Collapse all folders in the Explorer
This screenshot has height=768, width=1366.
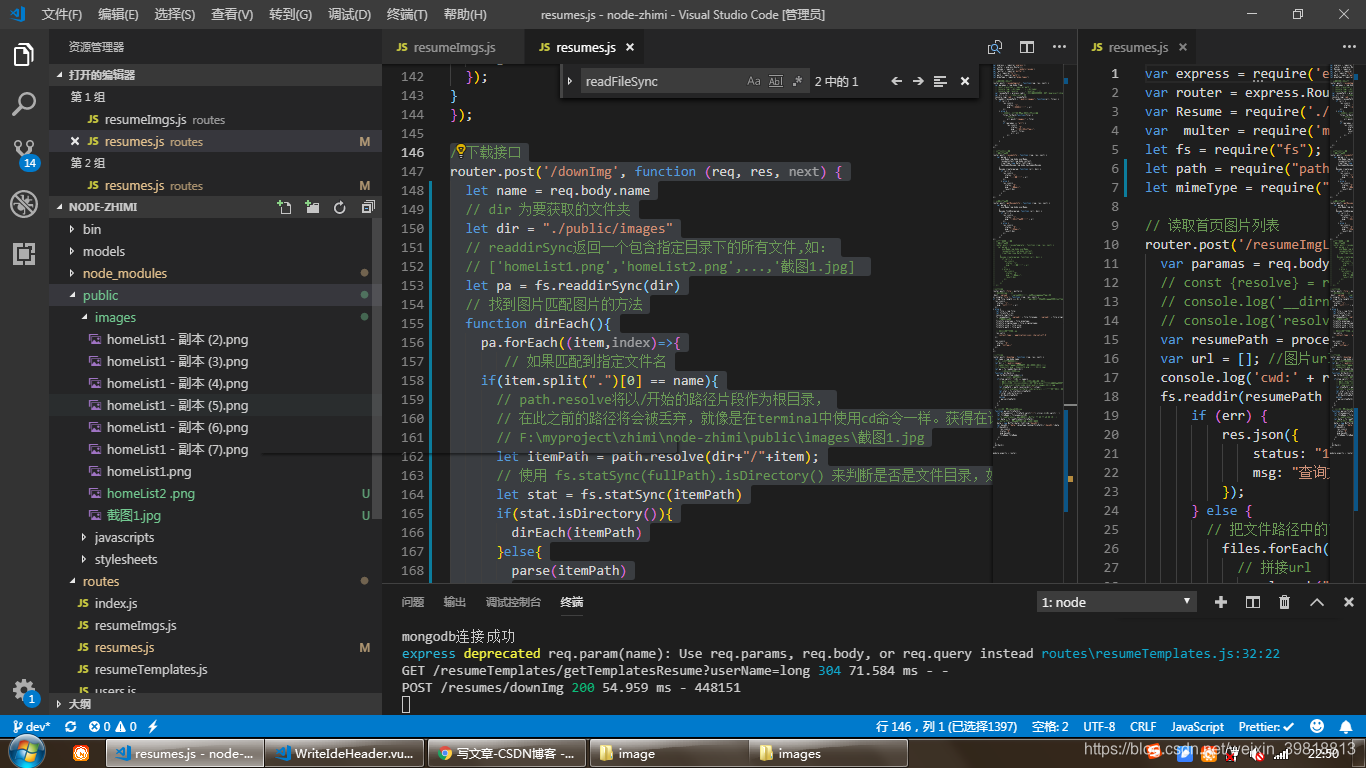(367, 206)
